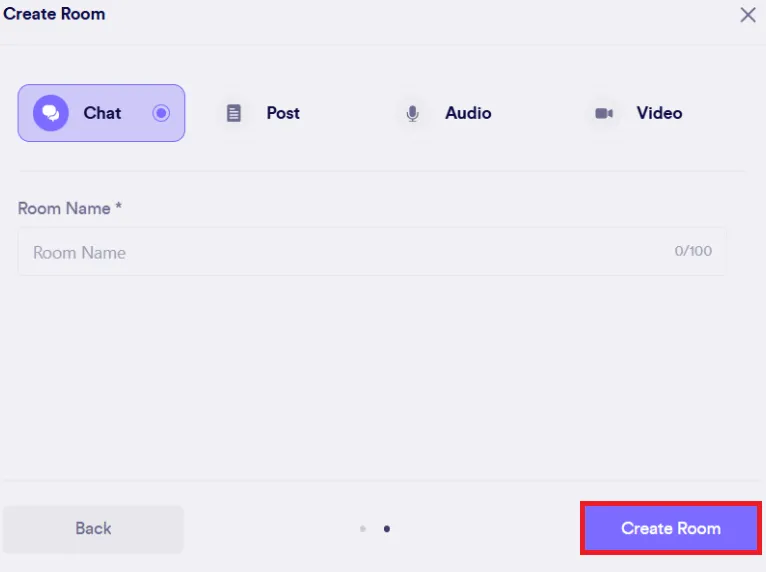
Task: Toggle the Chat radio button
Action: 161,113
